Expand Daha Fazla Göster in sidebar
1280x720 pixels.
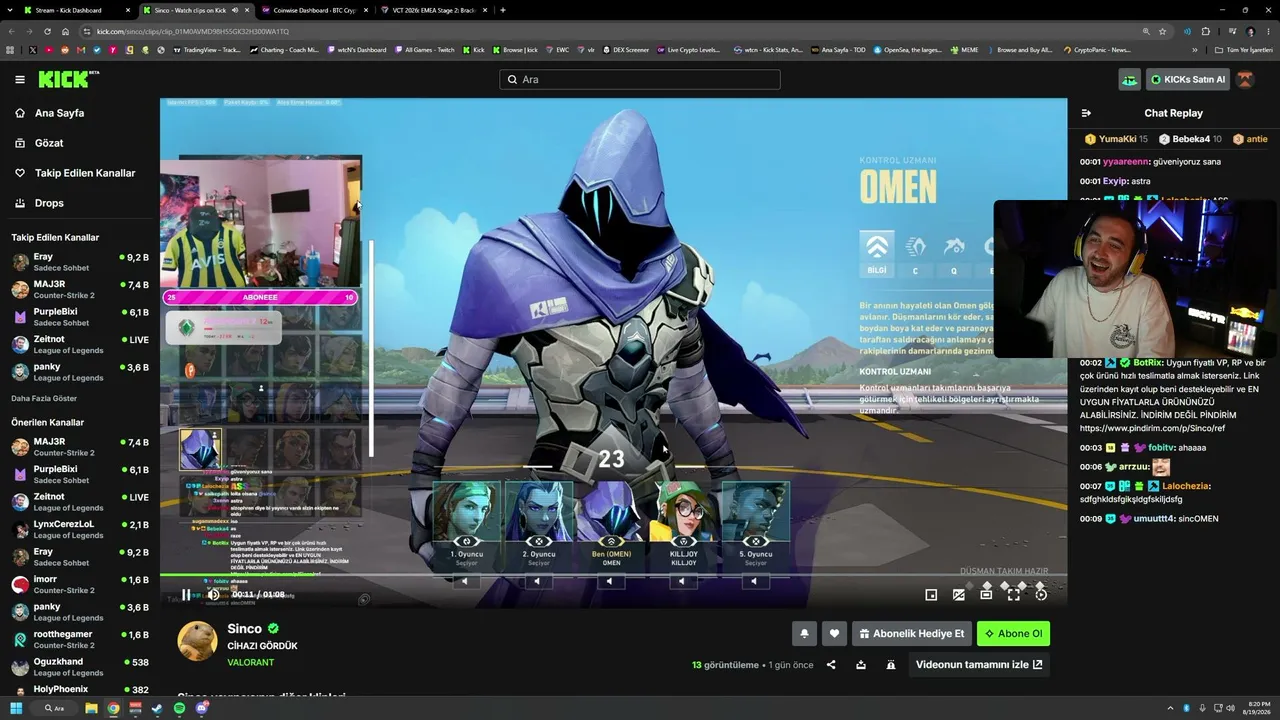pyautogui.click(x=44, y=398)
